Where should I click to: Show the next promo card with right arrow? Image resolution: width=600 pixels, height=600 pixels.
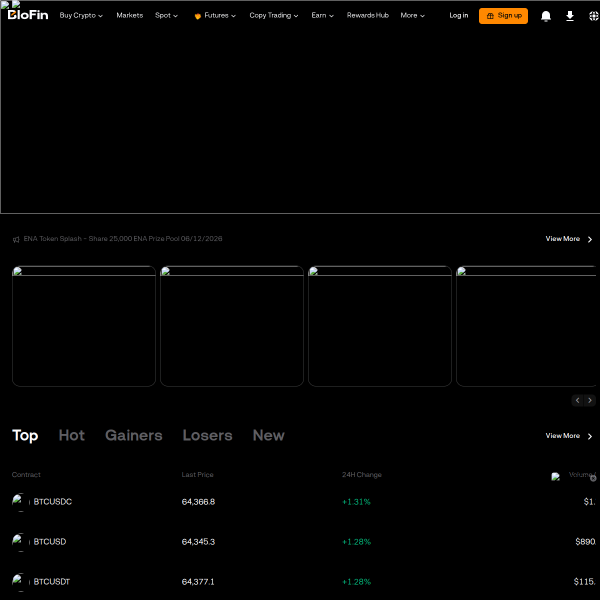click(590, 400)
